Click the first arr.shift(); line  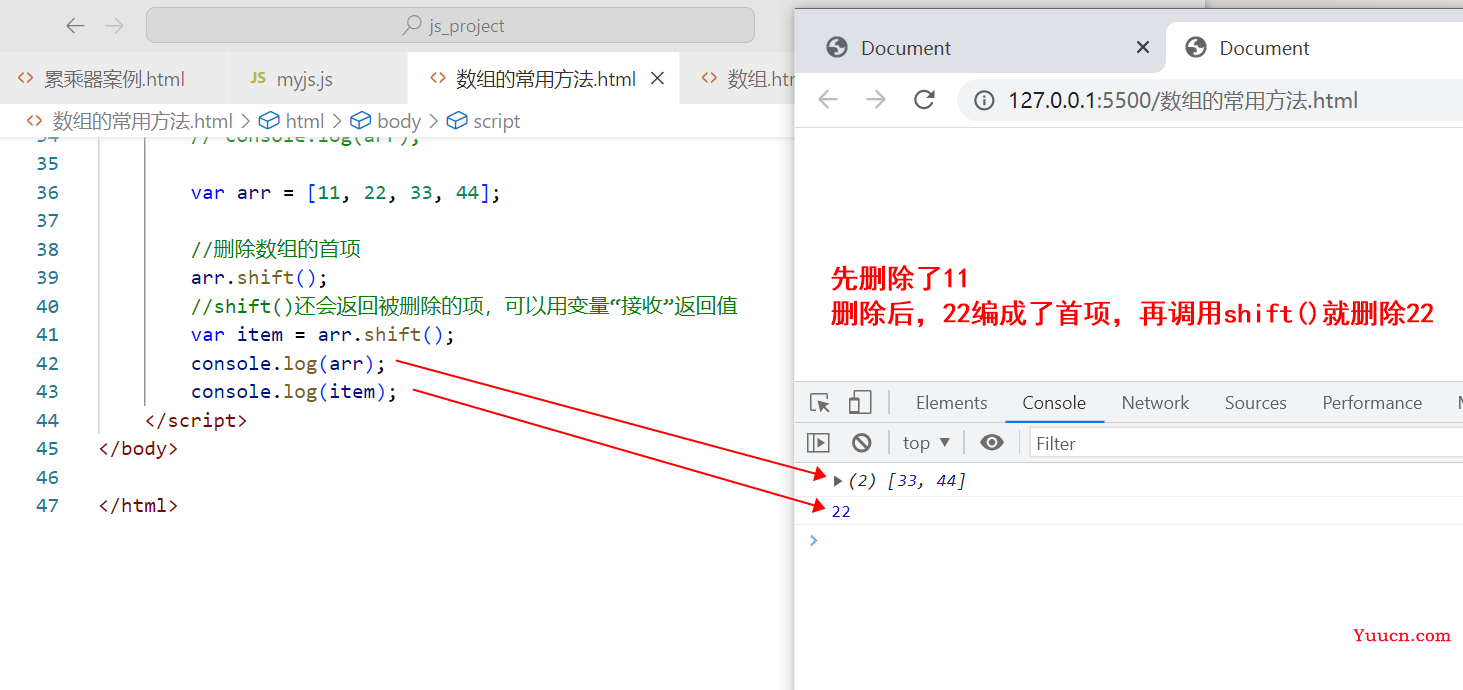[x=259, y=278]
